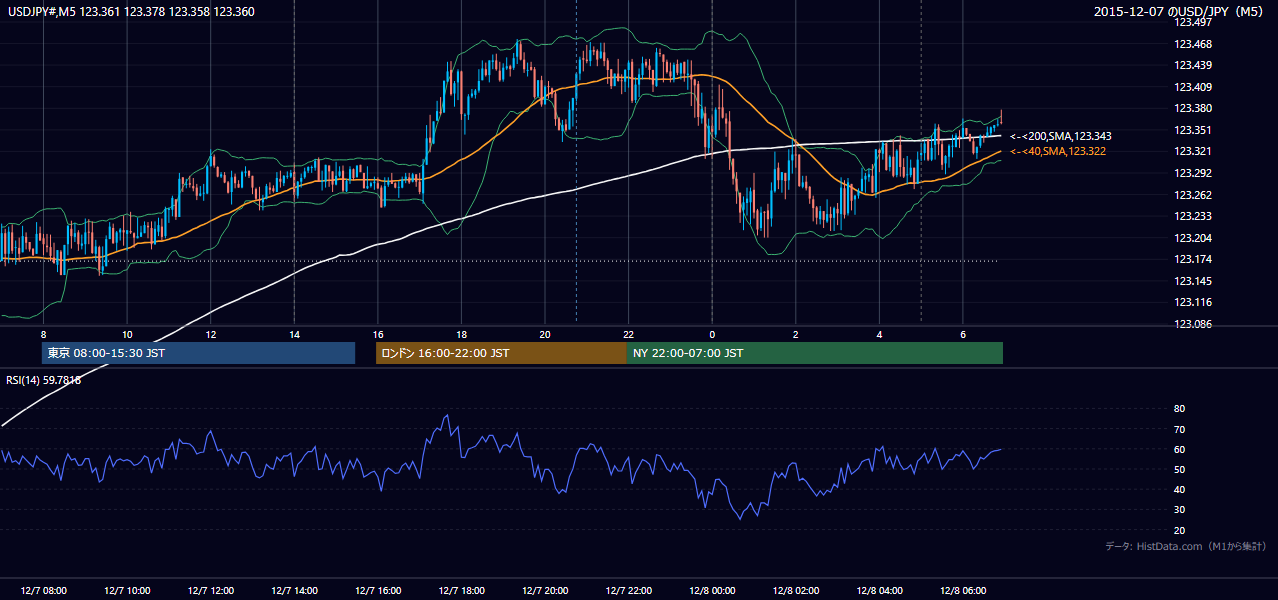Click RSI scale value 40

[x=1179, y=489]
